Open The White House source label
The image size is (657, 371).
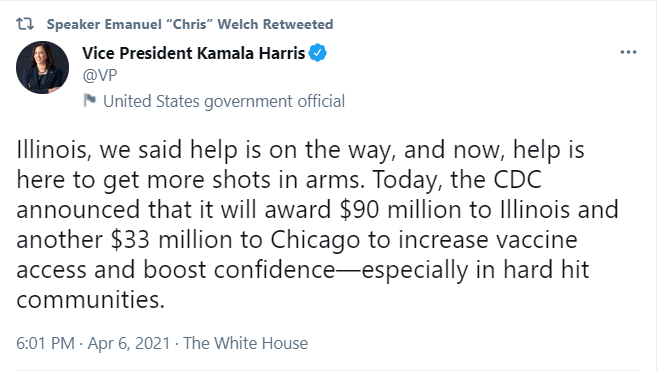tap(246, 343)
